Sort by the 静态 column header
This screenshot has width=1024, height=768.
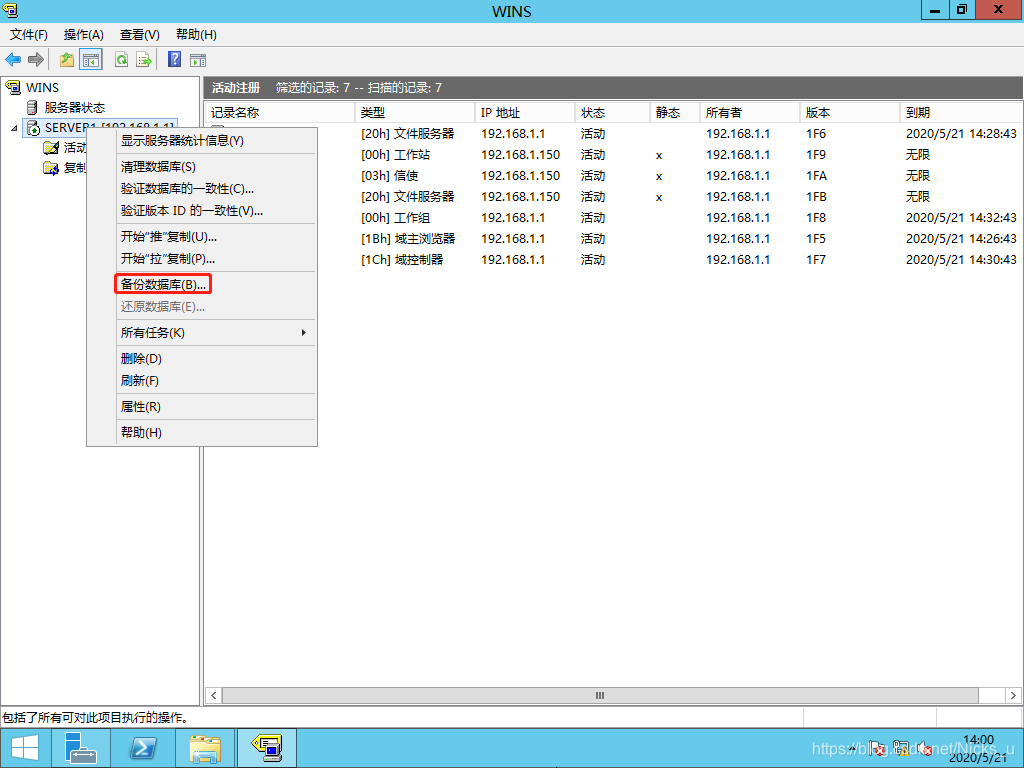pyautogui.click(x=675, y=112)
